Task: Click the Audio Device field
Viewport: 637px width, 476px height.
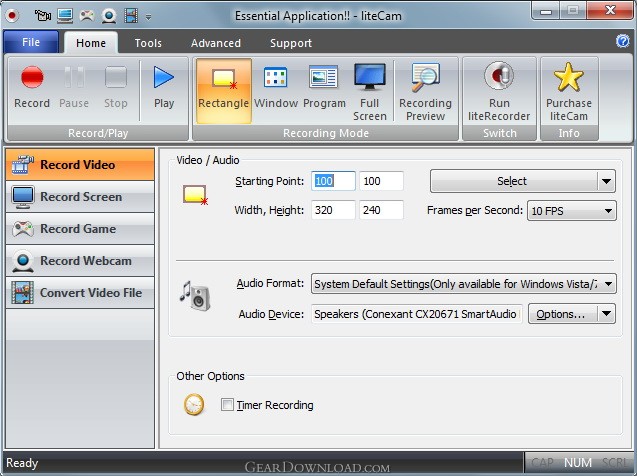Action: (x=417, y=314)
